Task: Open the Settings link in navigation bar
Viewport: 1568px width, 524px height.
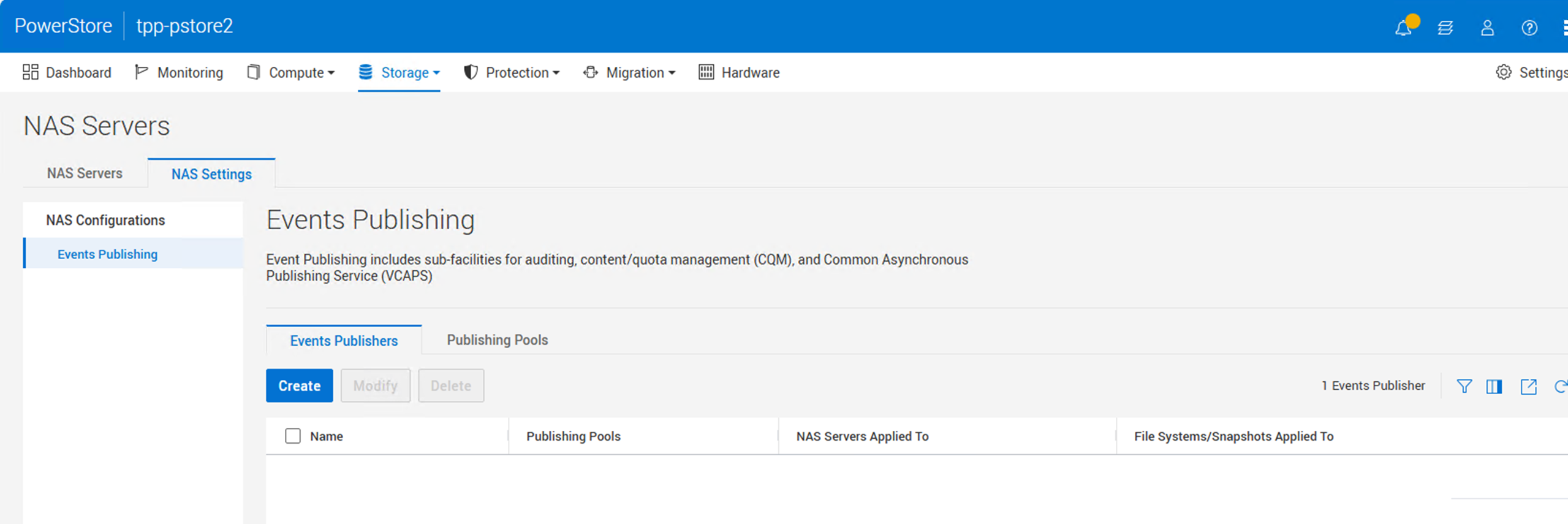Action: click(x=1543, y=73)
